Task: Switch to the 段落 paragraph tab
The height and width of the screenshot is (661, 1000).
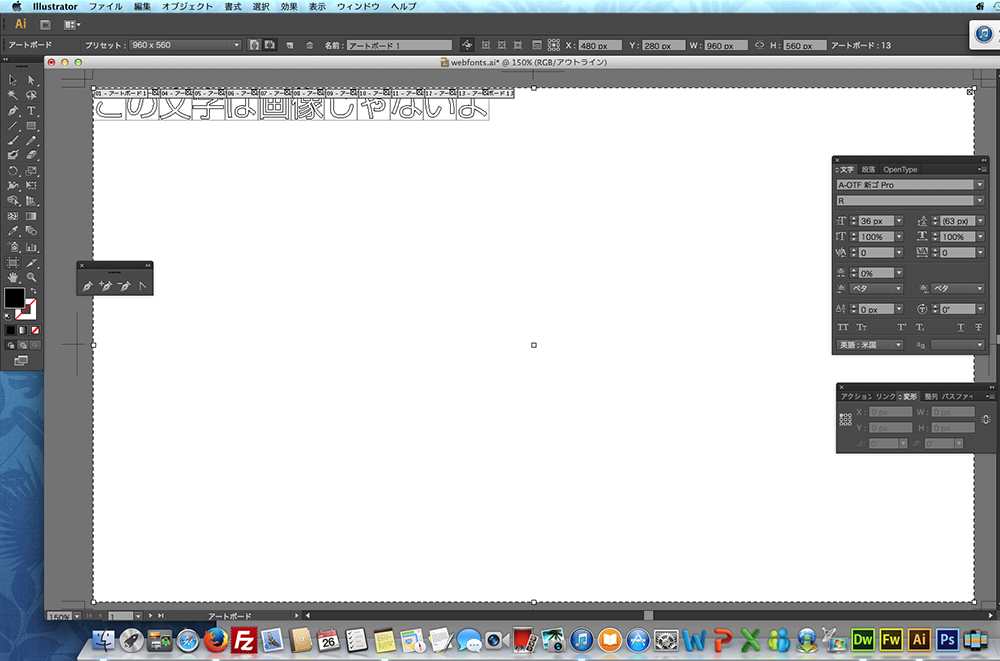Action: tap(868, 169)
